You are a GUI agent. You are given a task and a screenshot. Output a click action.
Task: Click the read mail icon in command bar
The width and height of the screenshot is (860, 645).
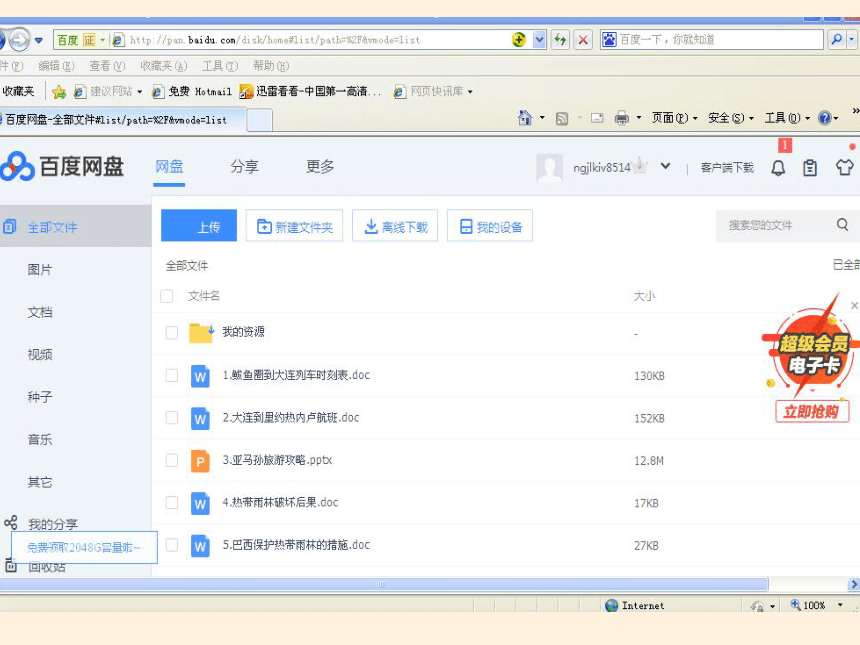tap(597, 118)
